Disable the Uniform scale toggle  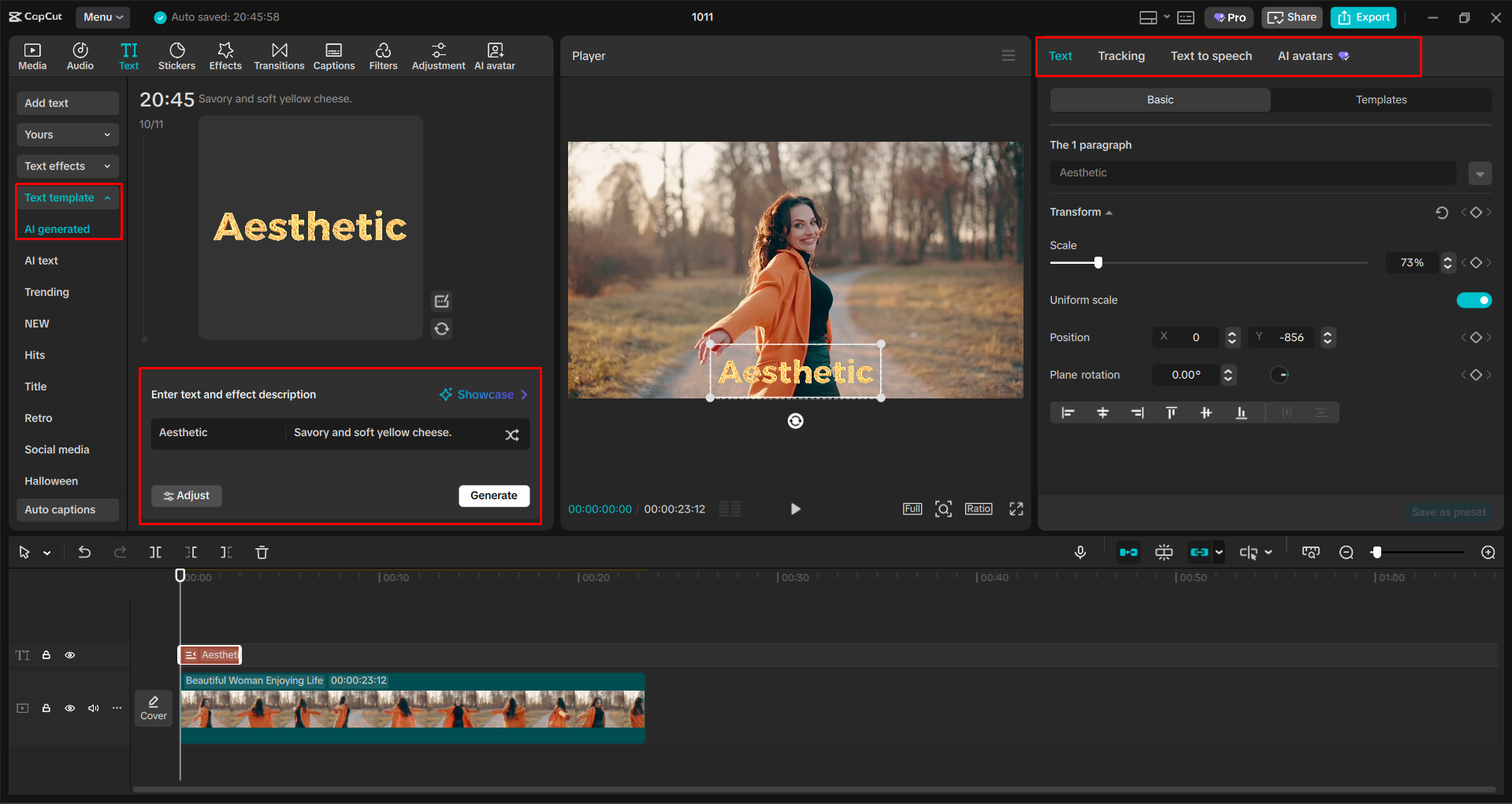(x=1474, y=300)
